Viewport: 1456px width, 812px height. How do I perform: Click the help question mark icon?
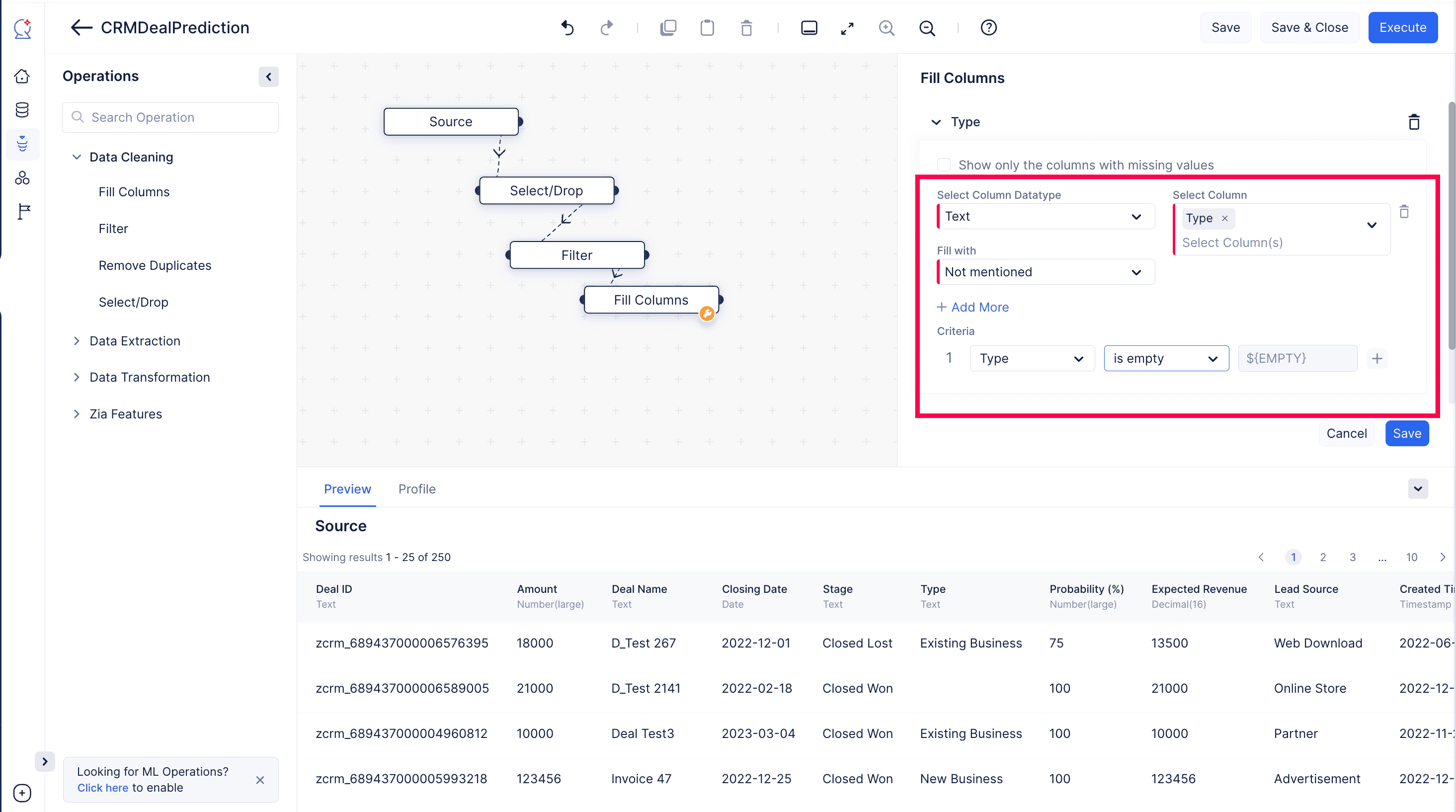[x=988, y=27]
